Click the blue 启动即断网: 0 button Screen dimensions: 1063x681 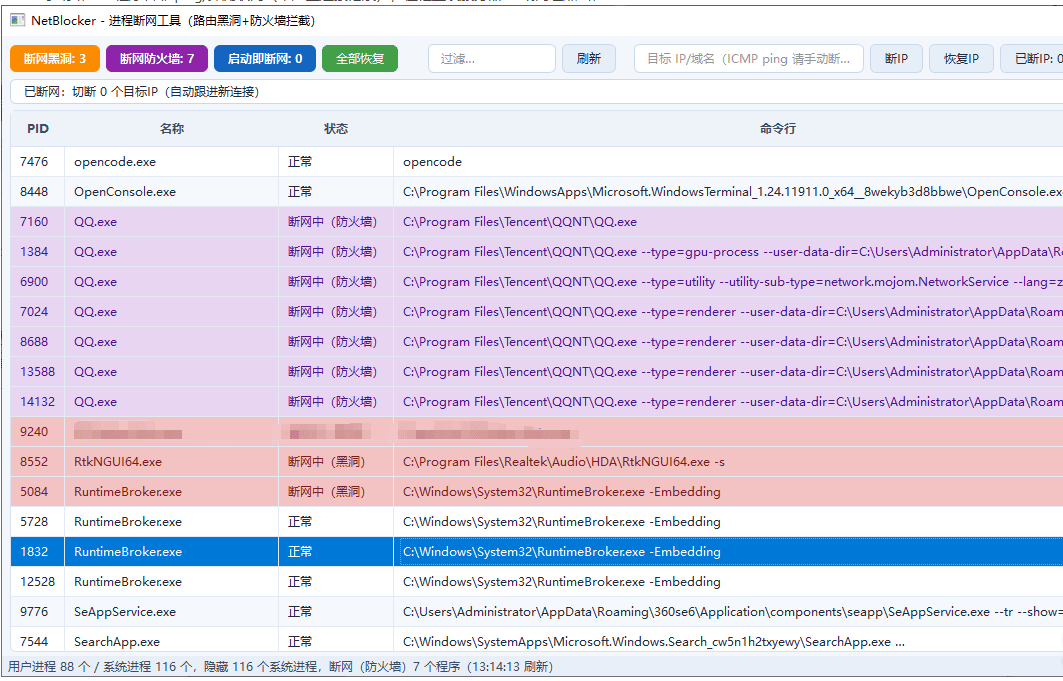pos(265,59)
